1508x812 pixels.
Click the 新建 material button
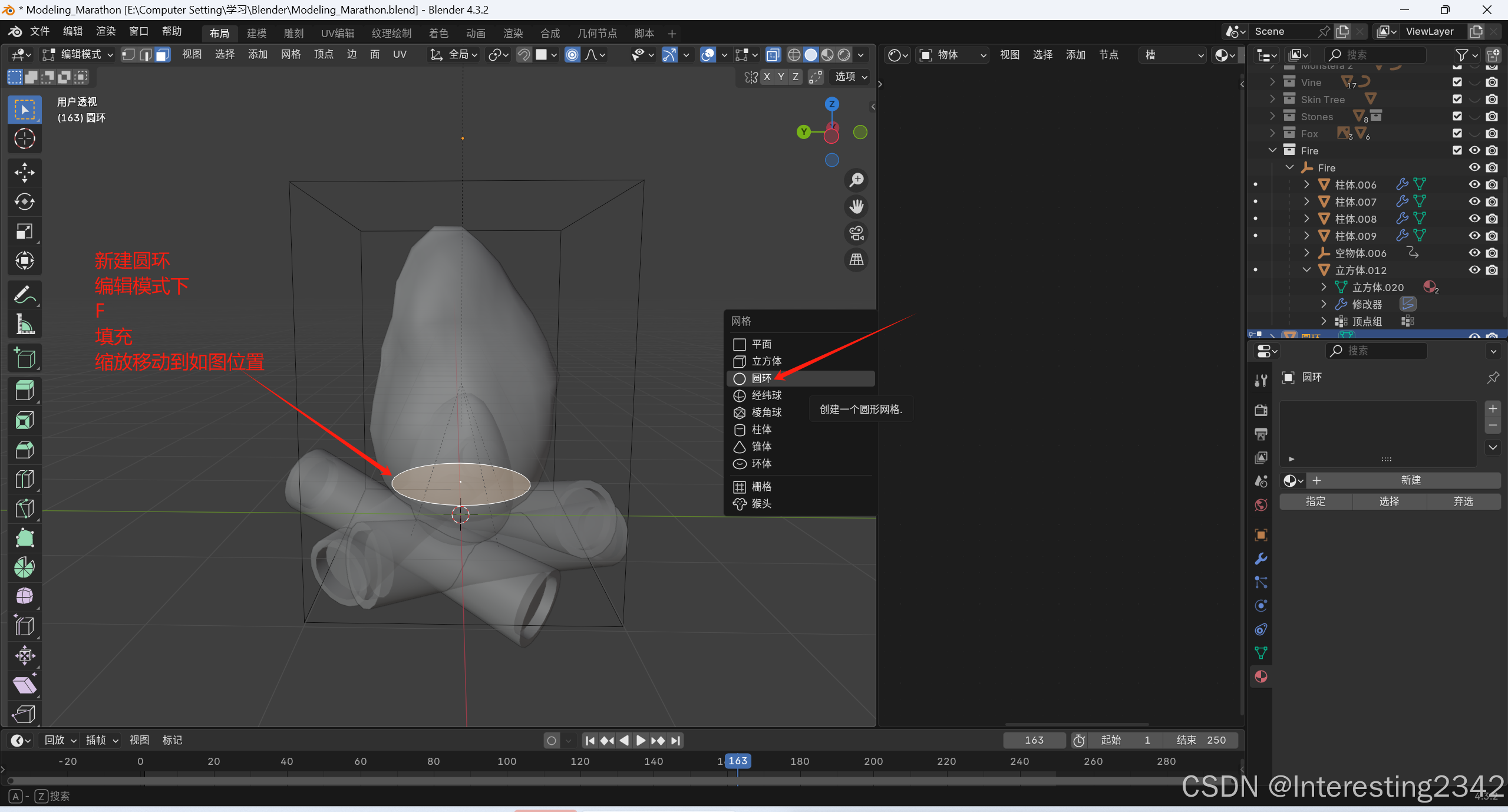[x=1410, y=480]
